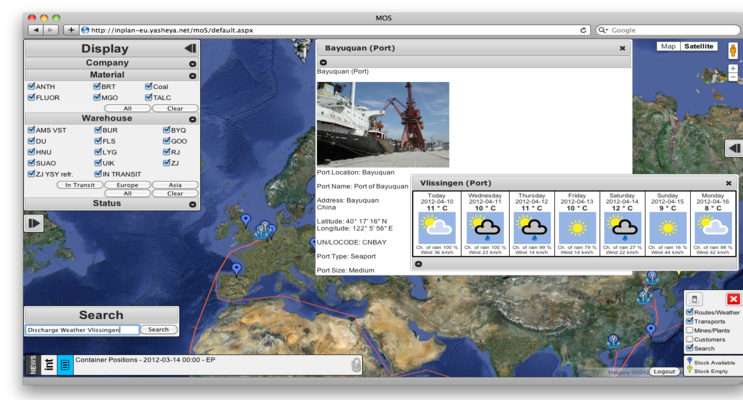Switch to Map view
The height and width of the screenshot is (400, 743).
click(x=668, y=46)
